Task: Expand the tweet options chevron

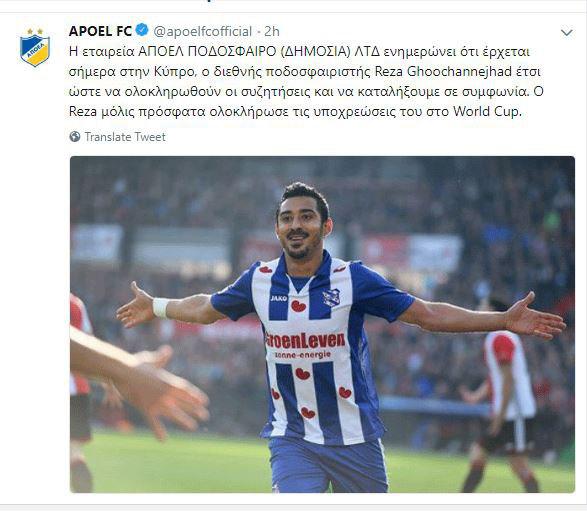Action: tap(567, 33)
